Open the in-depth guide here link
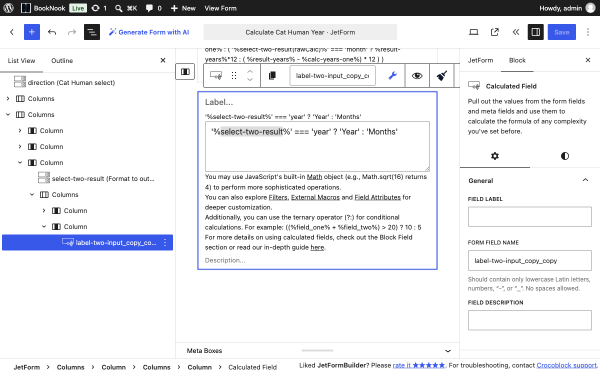 coord(317,248)
